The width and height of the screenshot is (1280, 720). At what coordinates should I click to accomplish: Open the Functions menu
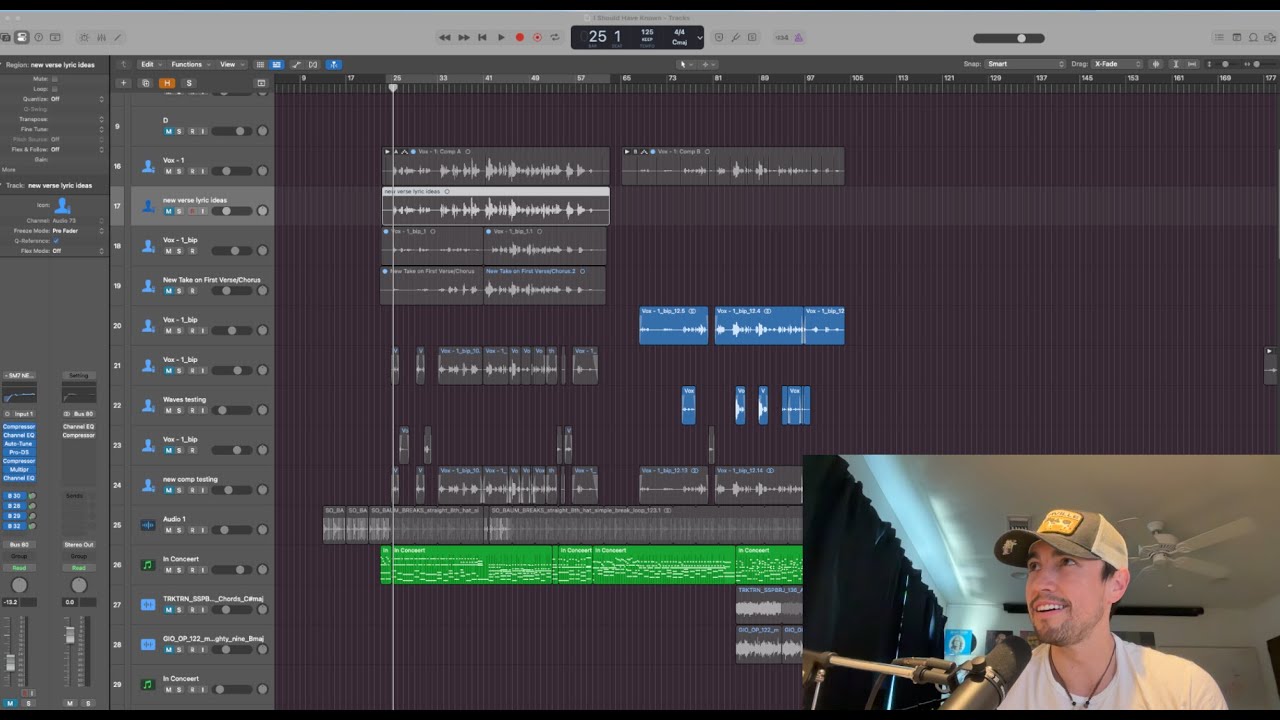[189, 64]
